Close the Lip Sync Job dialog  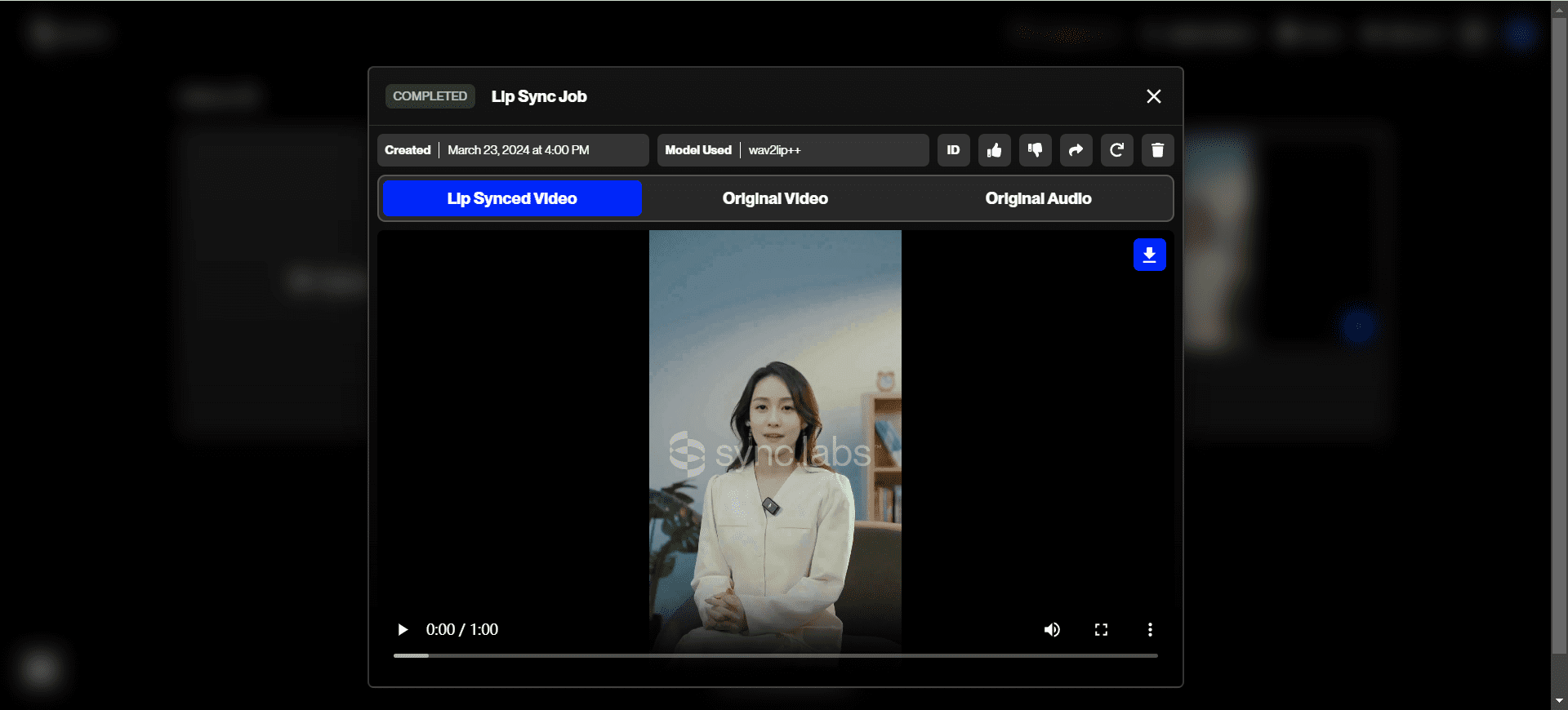pos(1153,96)
